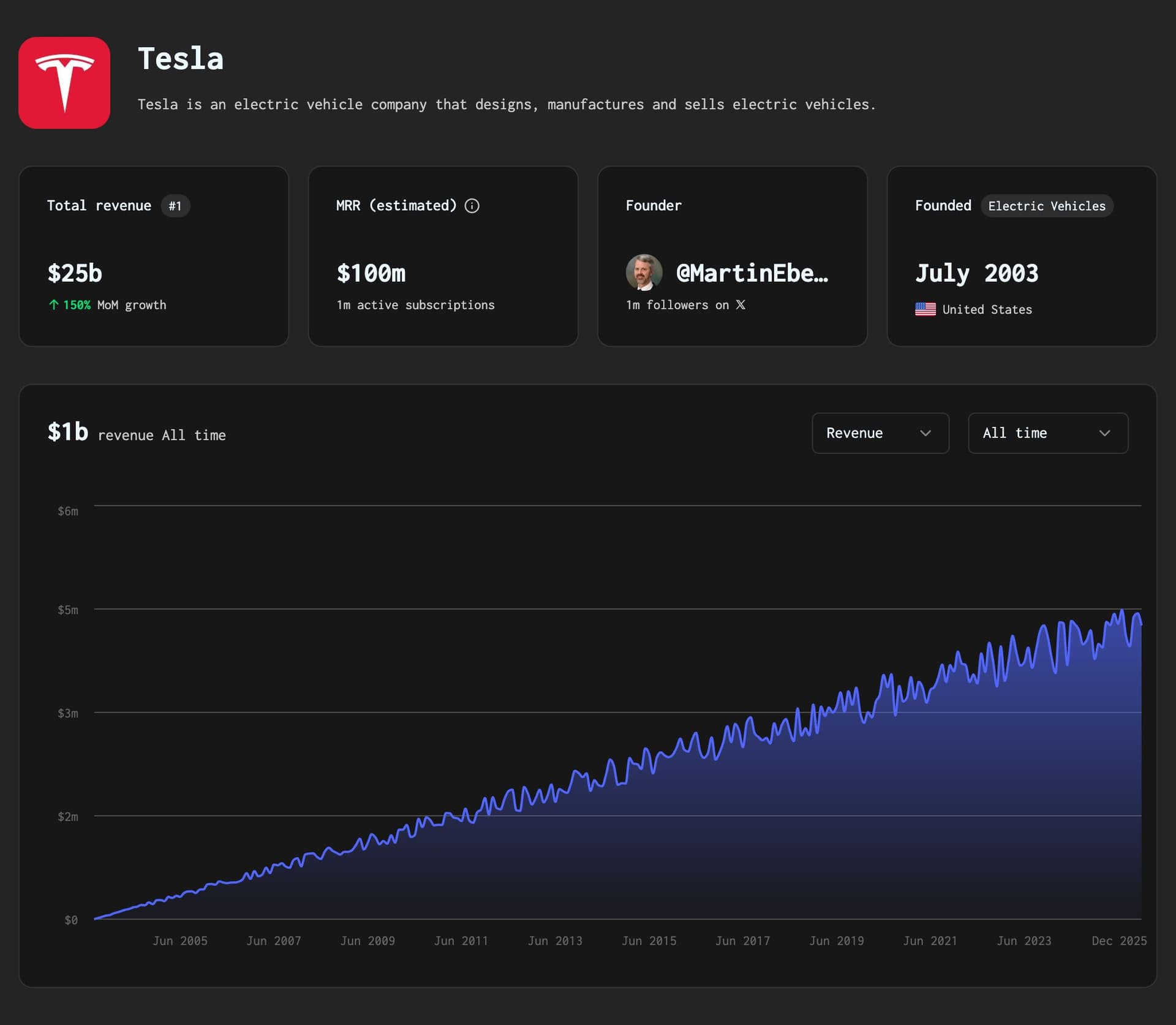The image size is (1176, 1025).
Task: Click the X logo after followers
Action: click(x=741, y=304)
